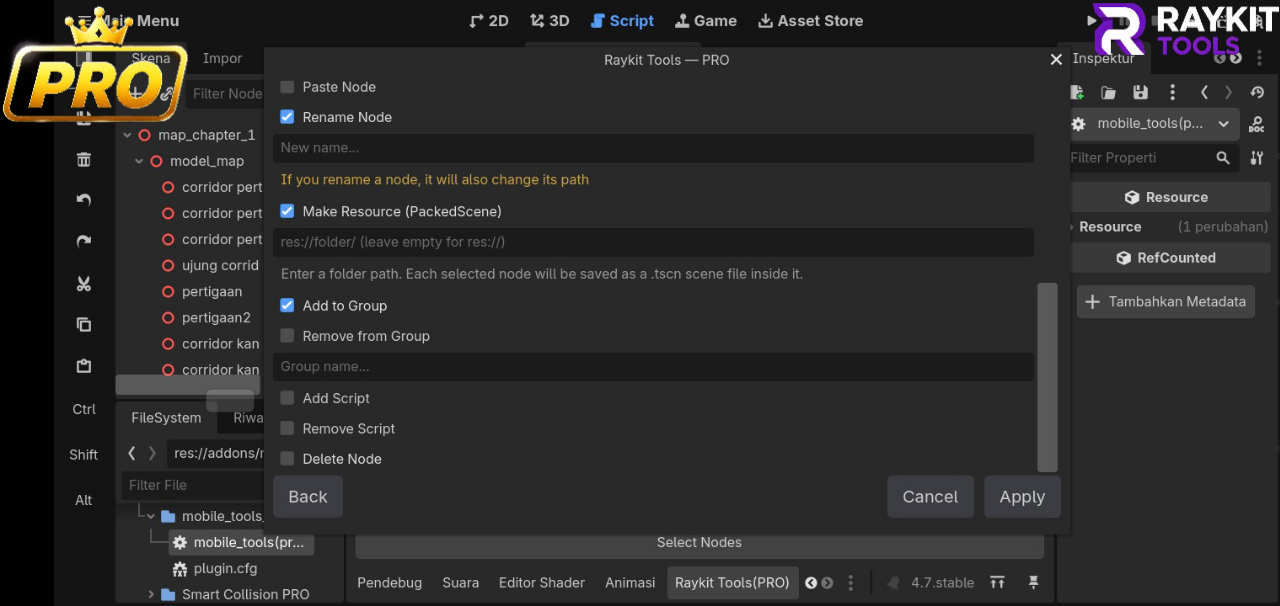Open the Editor Shader panel tab
The width and height of the screenshot is (1280, 606).
(542, 583)
